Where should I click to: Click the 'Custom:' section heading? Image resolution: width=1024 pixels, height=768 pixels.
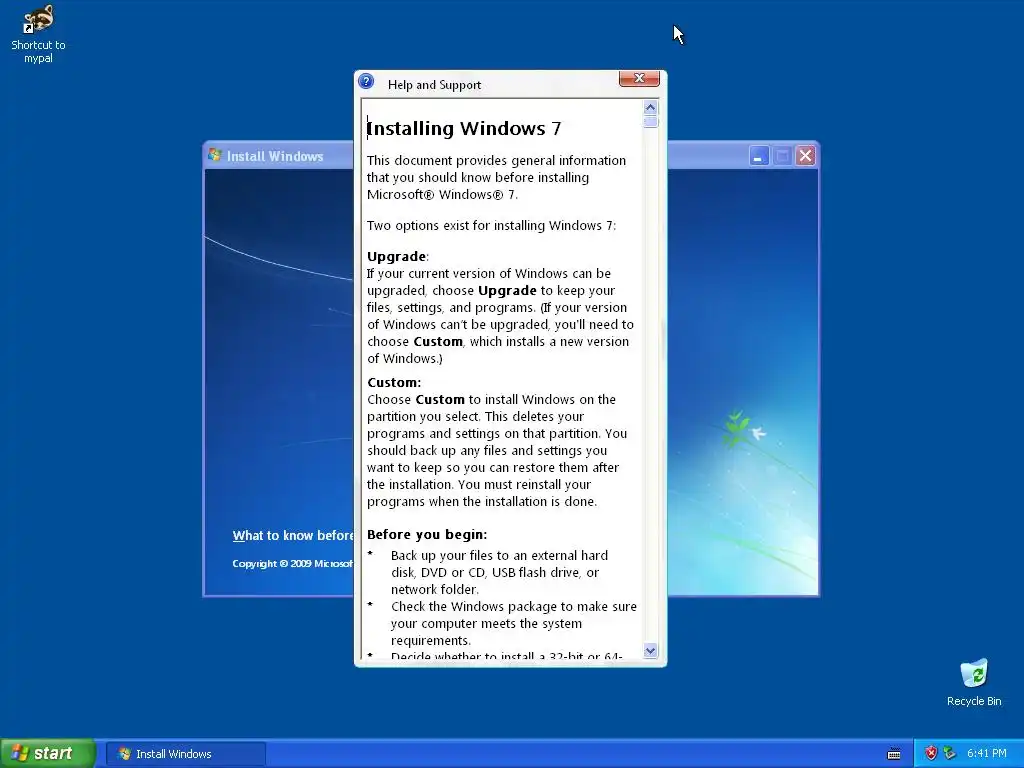(394, 383)
